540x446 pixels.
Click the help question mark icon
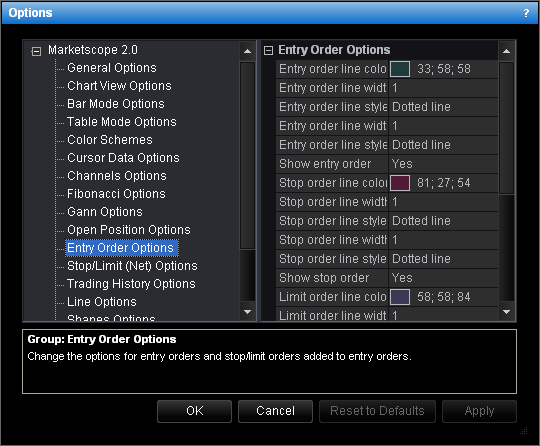coord(526,13)
